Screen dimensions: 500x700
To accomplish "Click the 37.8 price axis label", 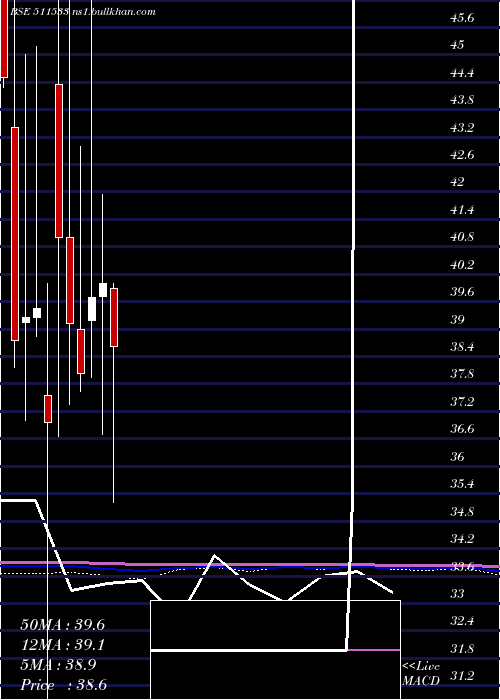I will 462,374.
